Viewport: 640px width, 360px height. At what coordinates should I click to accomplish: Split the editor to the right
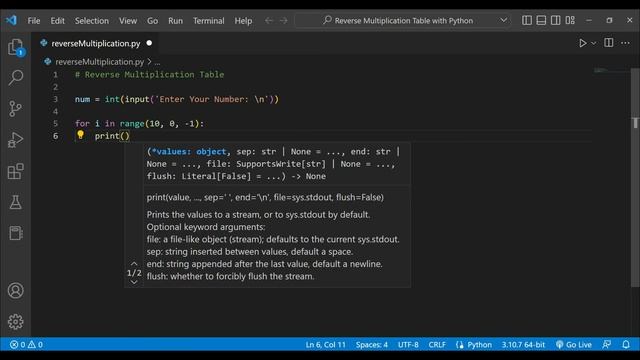click(609, 42)
